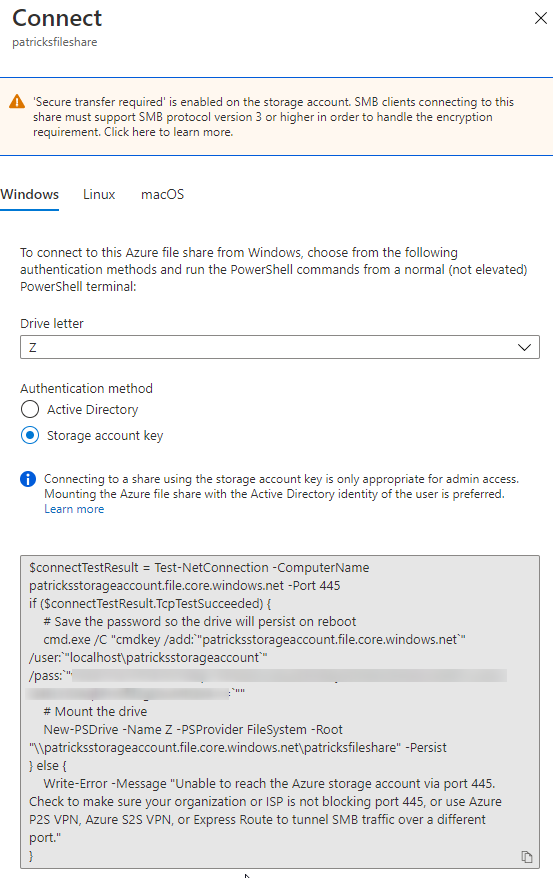Click the blue info icon
The width and height of the screenshot is (553, 878).
pyautogui.click(x=28, y=479)
